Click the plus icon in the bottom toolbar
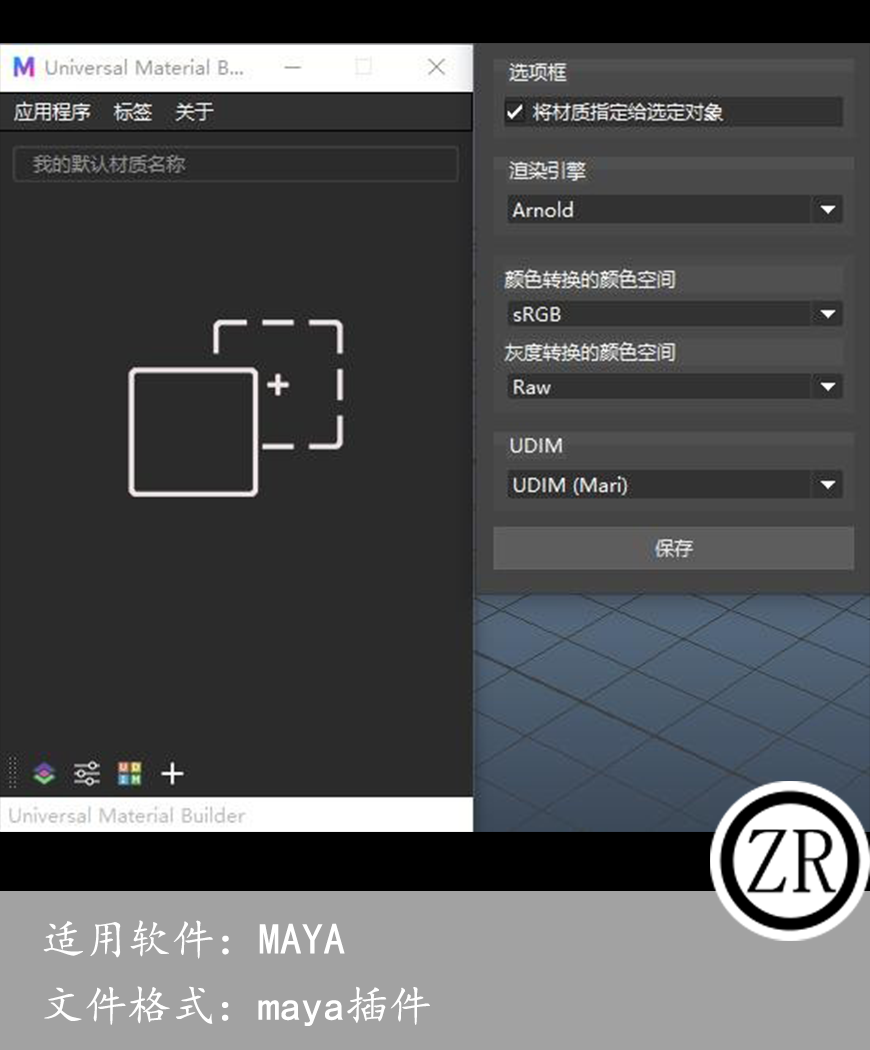 [x=172, y=773]
